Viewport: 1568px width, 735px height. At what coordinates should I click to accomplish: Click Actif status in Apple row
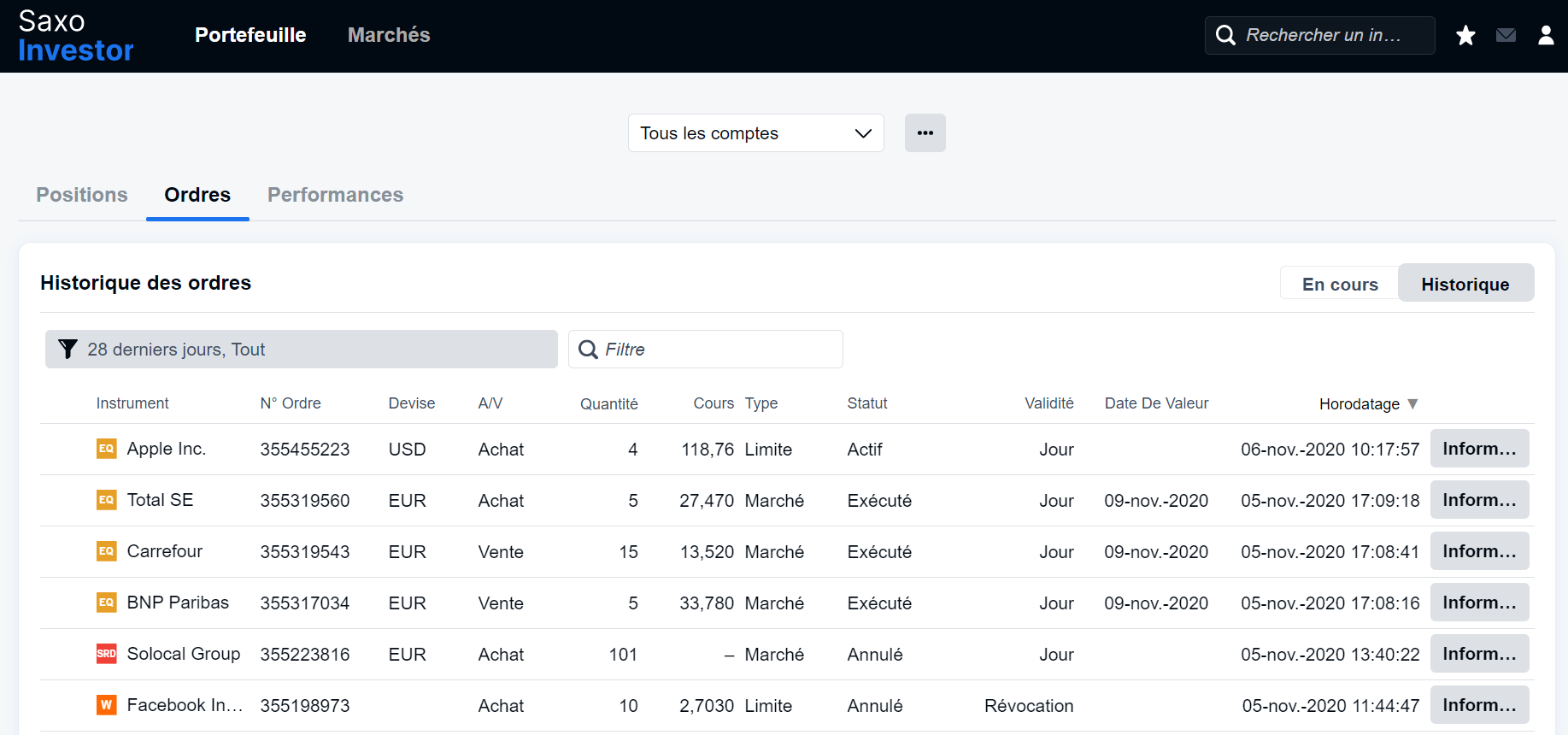coord(865,450)
